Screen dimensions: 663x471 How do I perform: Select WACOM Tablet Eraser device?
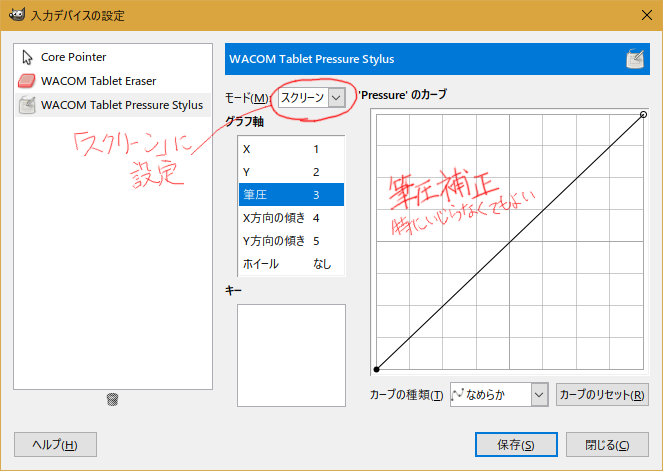click(113, 81)
